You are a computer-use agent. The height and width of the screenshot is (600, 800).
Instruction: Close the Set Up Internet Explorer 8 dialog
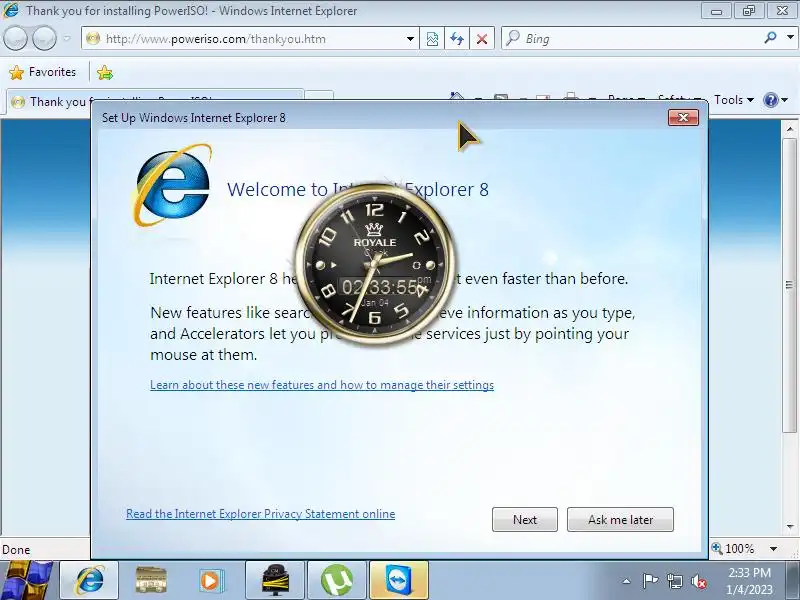pos(683,117)
